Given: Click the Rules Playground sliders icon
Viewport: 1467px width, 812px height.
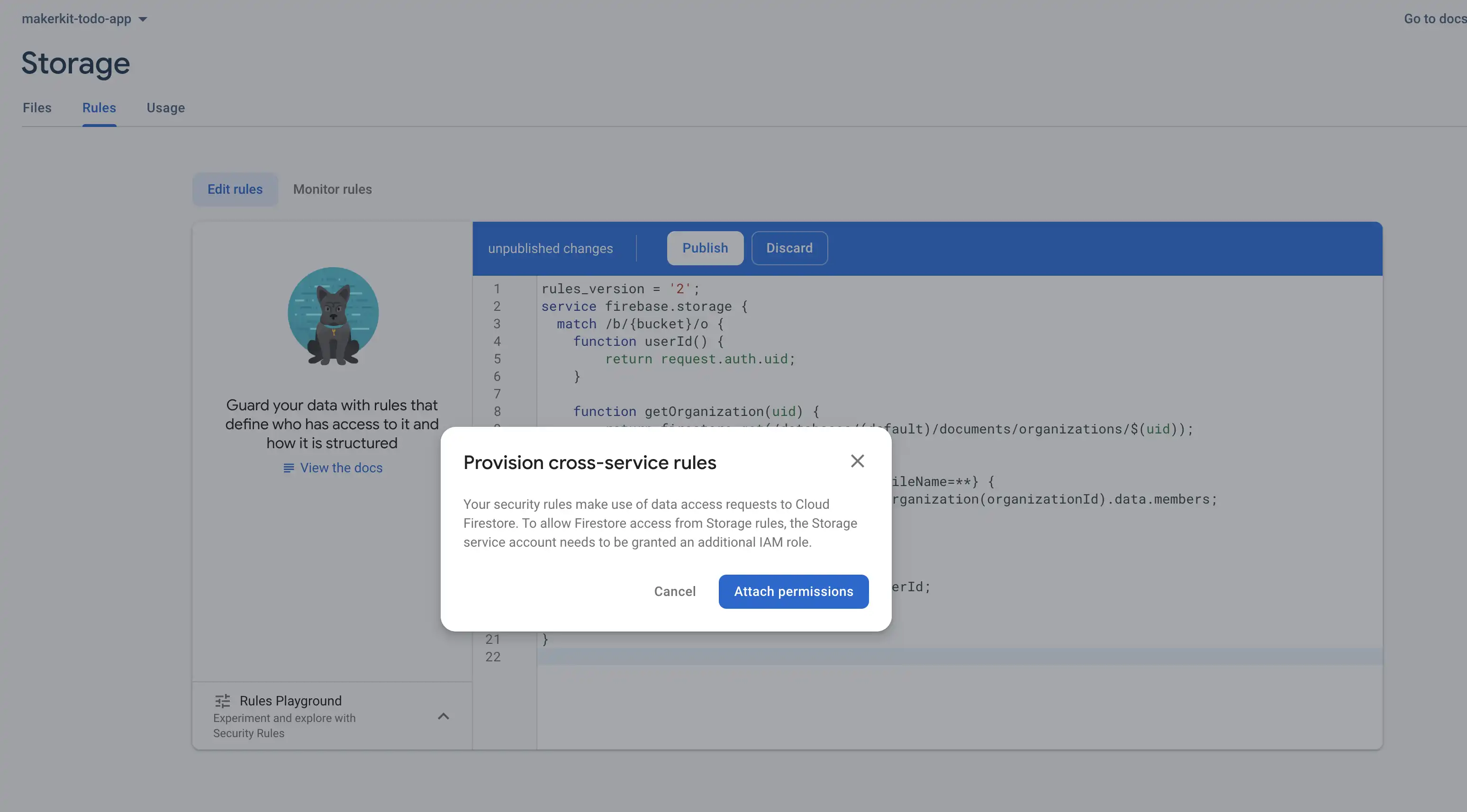Looking at the screenshot, I should click(x=223, y=700).
